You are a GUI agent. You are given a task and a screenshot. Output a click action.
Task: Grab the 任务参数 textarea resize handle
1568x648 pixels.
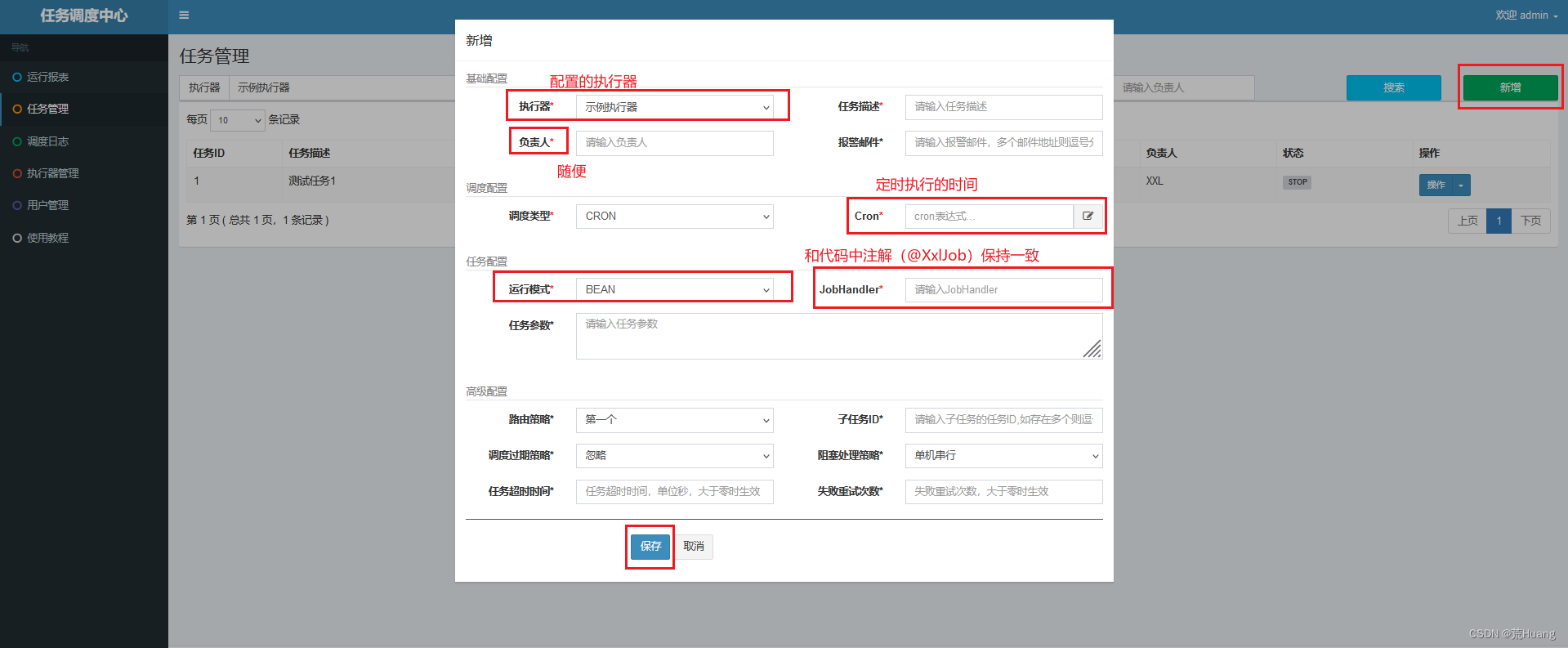1093,350
